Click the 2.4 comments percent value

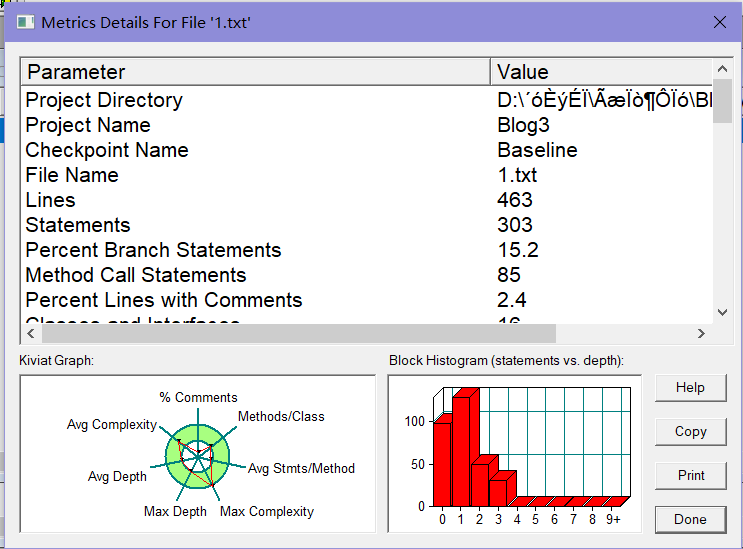tap(512, 300)
